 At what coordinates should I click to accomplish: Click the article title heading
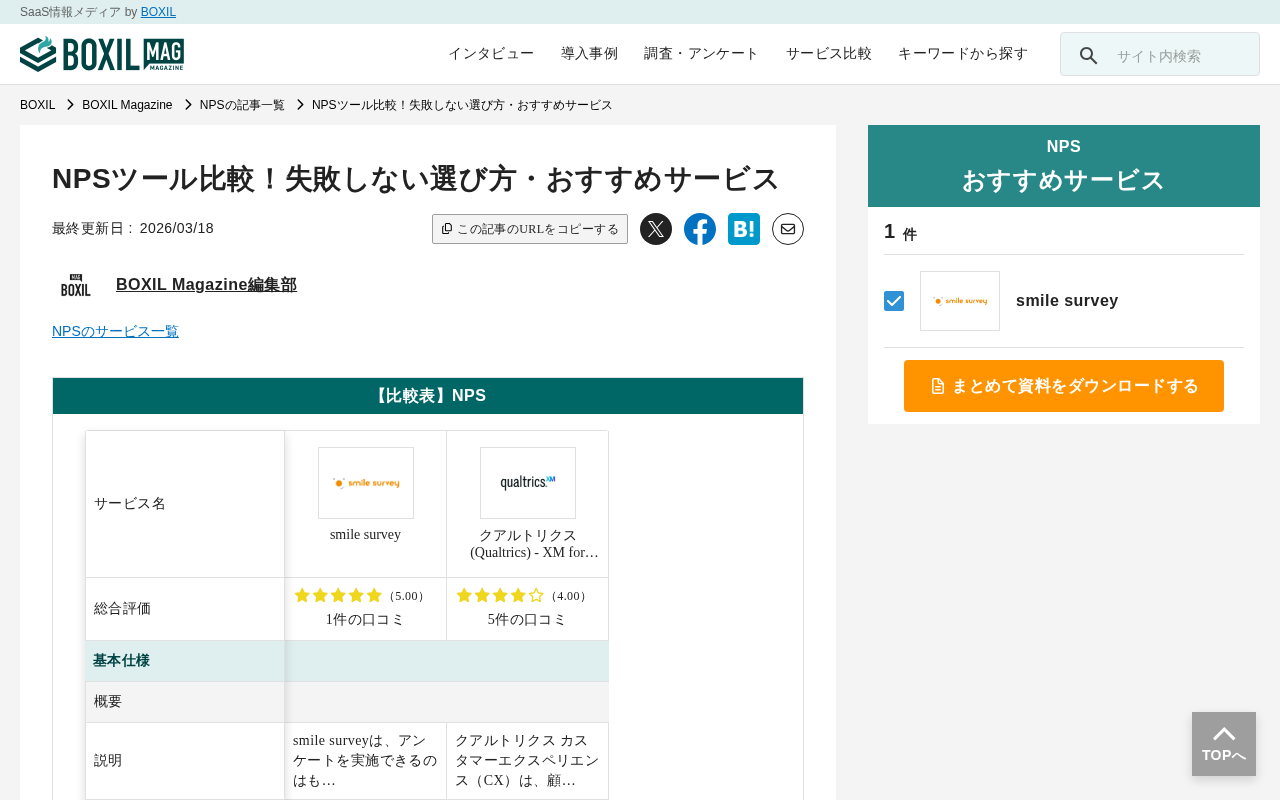point(415,179)
